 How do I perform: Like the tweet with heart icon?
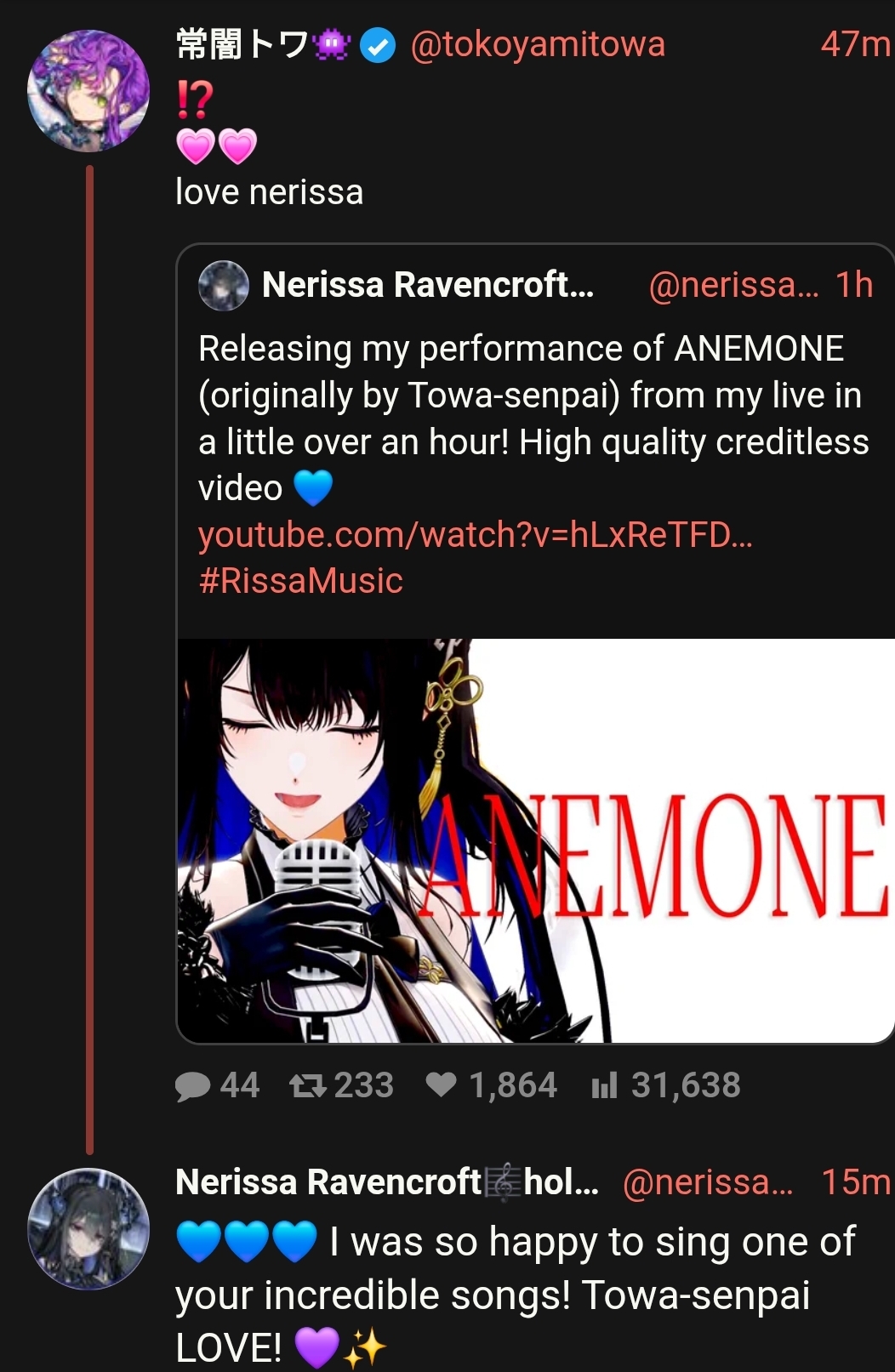pyautogui.click(x=441, y=1085)
